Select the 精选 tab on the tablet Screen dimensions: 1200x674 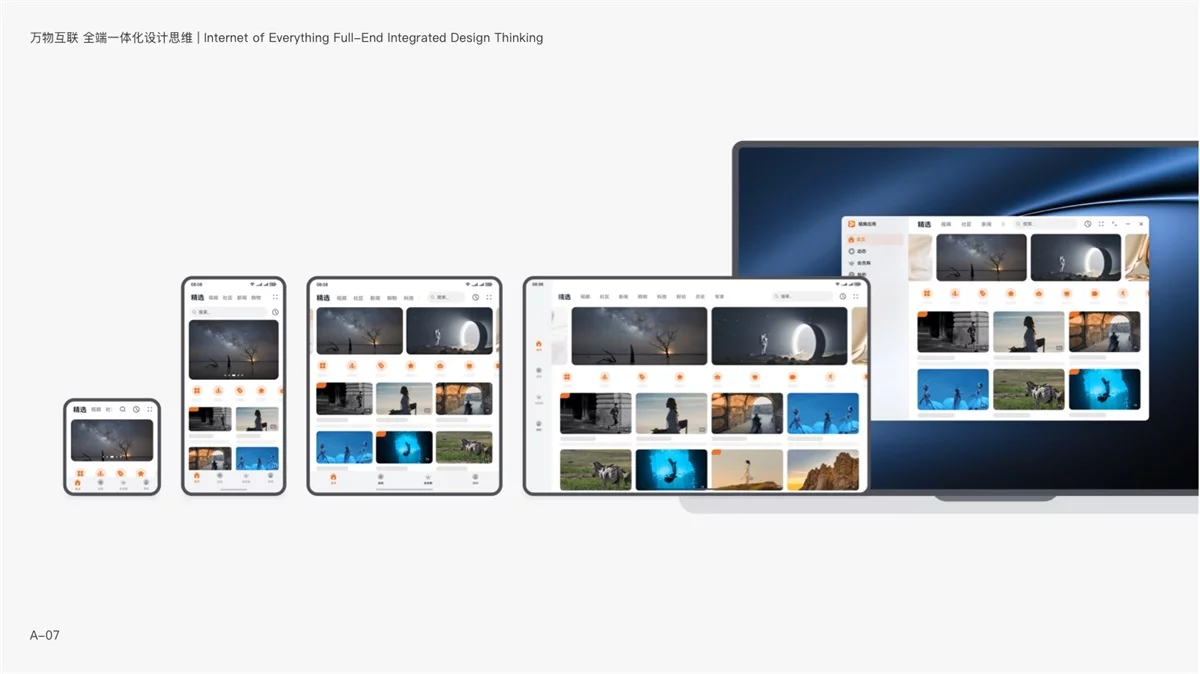pos(565,297)
